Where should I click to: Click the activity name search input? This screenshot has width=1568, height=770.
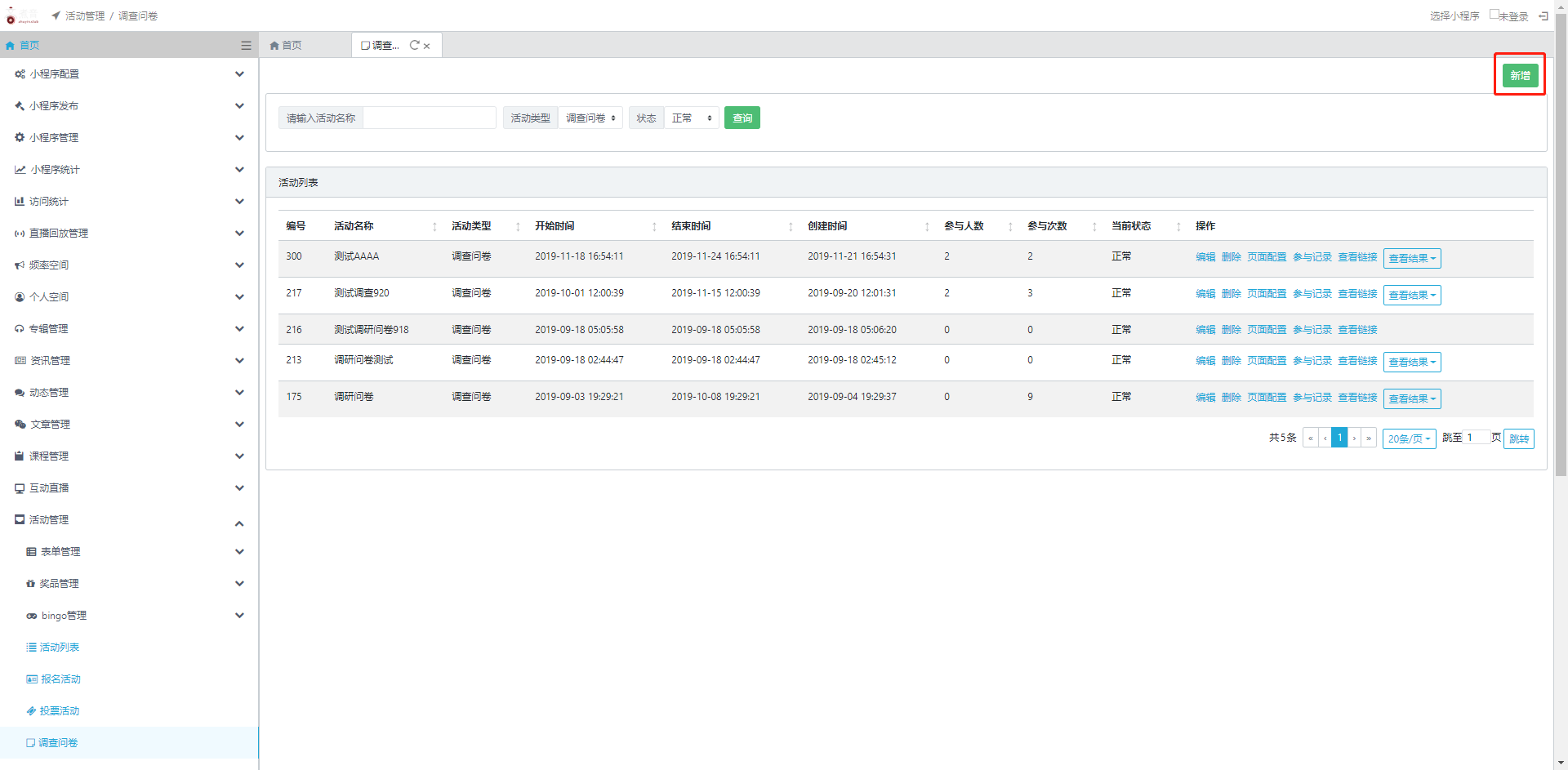(429, 118)
